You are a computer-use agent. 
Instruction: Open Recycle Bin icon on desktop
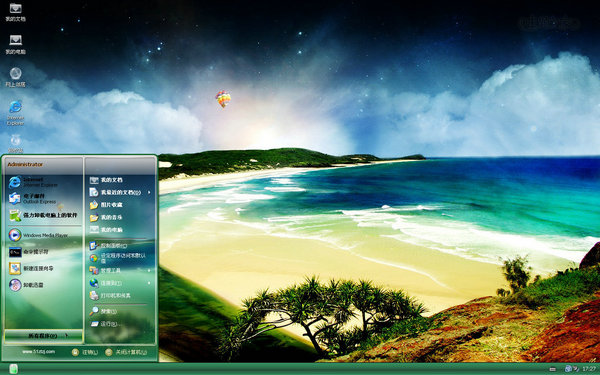15,144
